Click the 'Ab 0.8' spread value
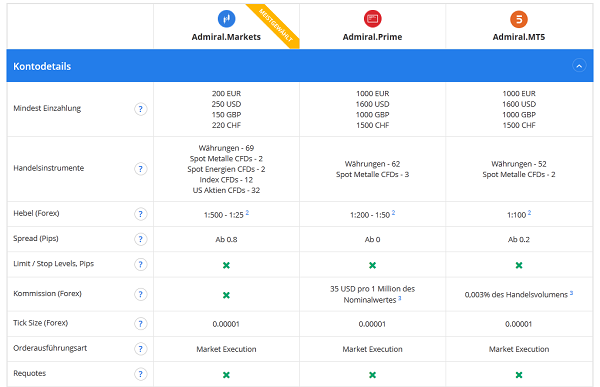Screen dimensions: 600x387 point(226,240)
